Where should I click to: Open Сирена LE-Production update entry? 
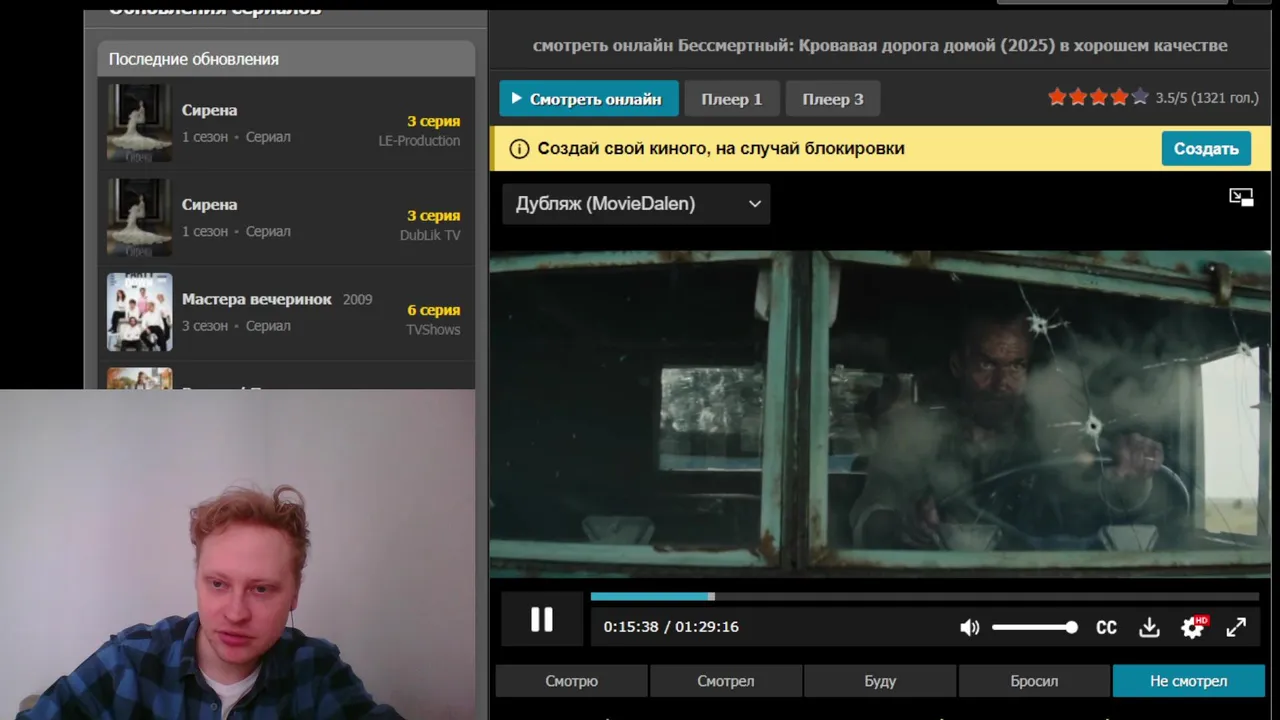[286, 123]
